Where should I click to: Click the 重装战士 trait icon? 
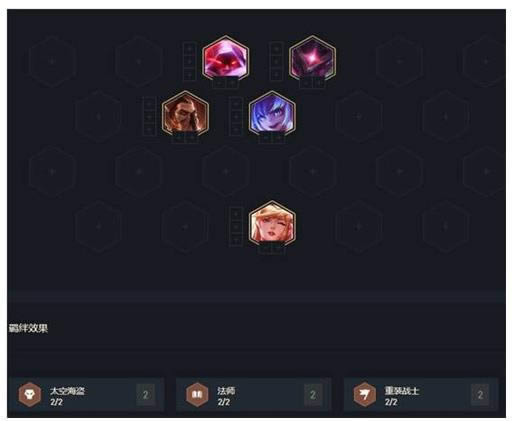pos(365,395)
